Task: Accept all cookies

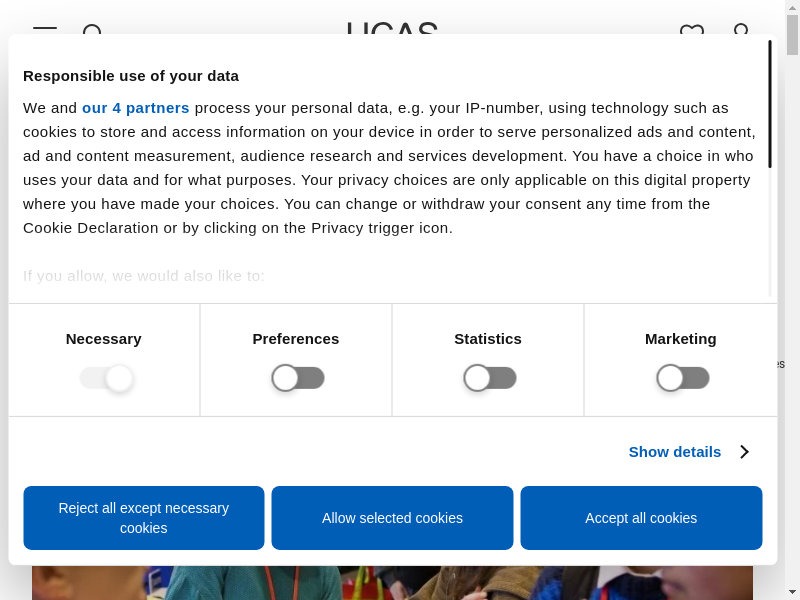Action: pyautogui.click(x=641, y=518)
